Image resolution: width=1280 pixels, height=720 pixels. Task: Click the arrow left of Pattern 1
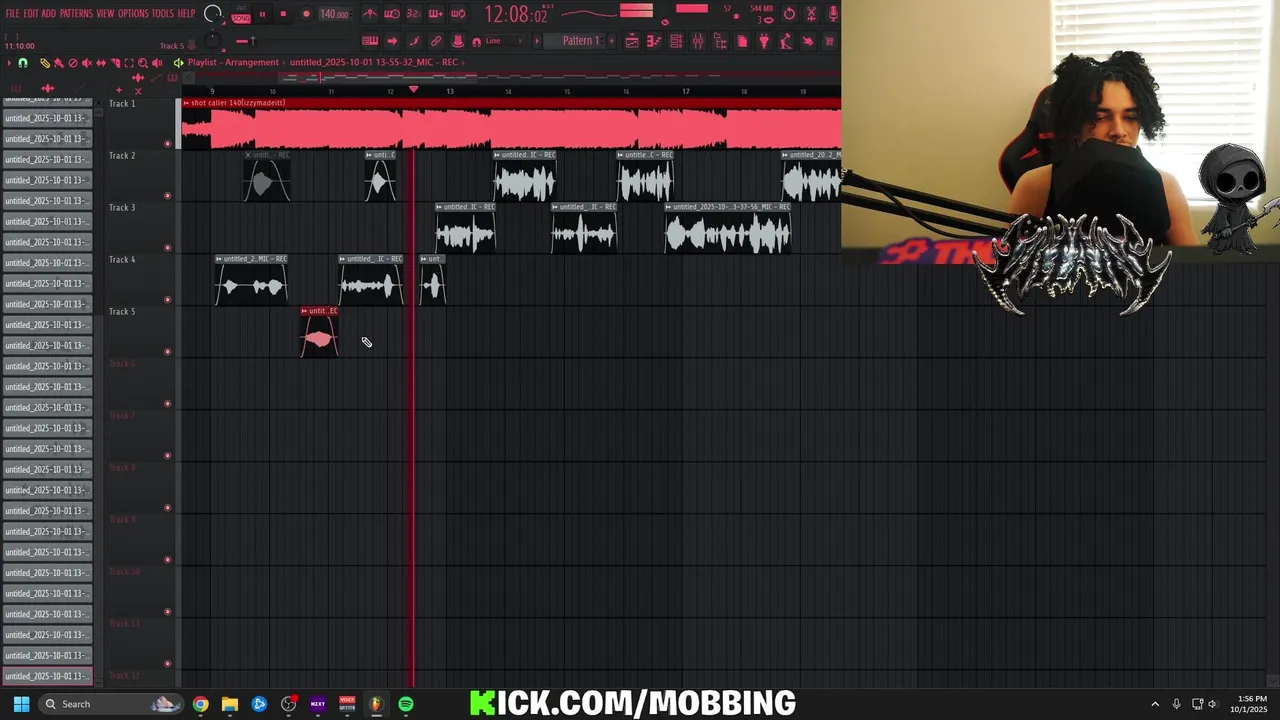click(537, 41)
